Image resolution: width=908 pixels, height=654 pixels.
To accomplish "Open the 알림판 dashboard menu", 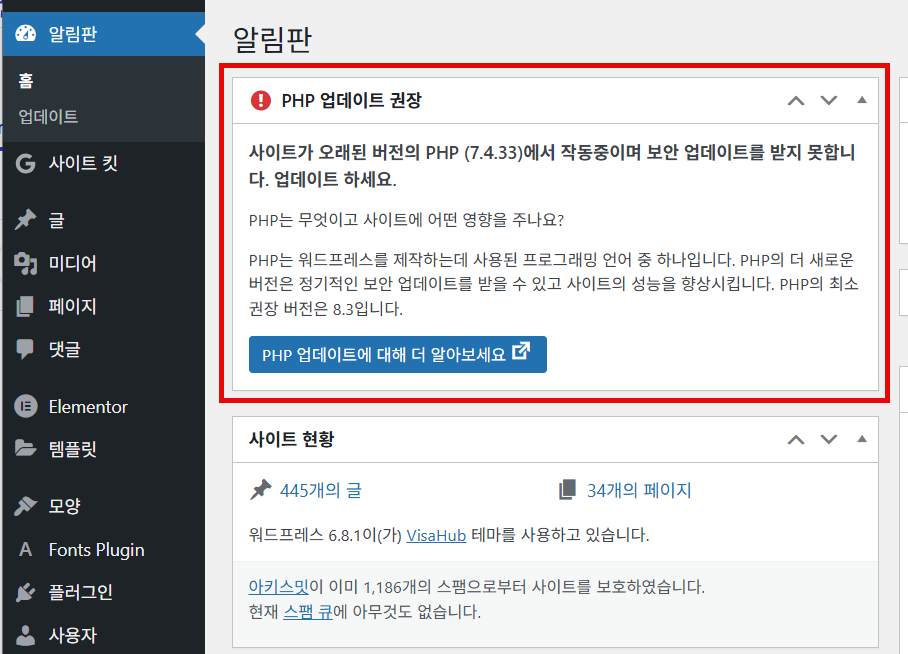I will click(104, 34).
